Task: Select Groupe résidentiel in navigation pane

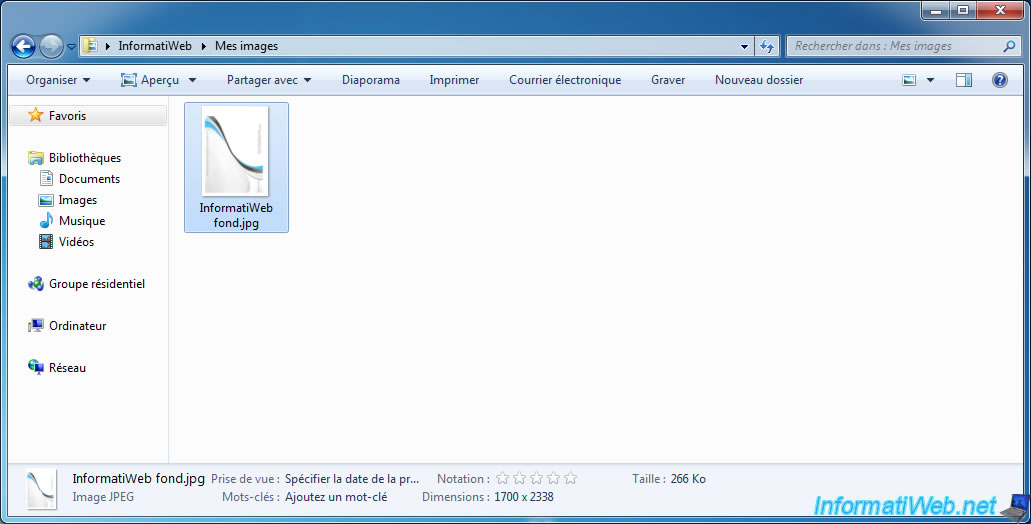Action: click(96, 284)
